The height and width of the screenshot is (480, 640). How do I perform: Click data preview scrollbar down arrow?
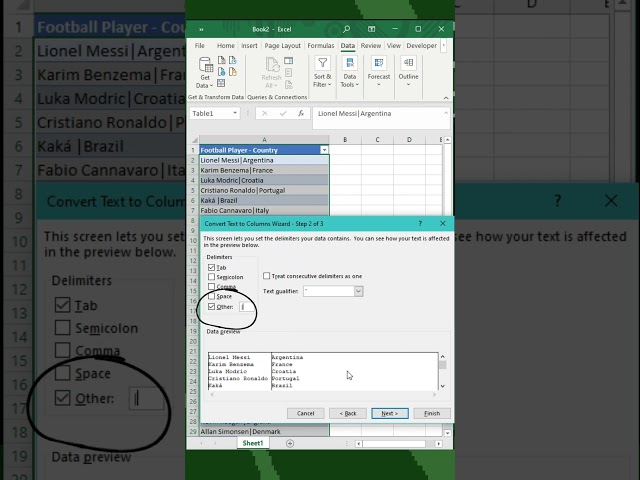click(442, 386)
